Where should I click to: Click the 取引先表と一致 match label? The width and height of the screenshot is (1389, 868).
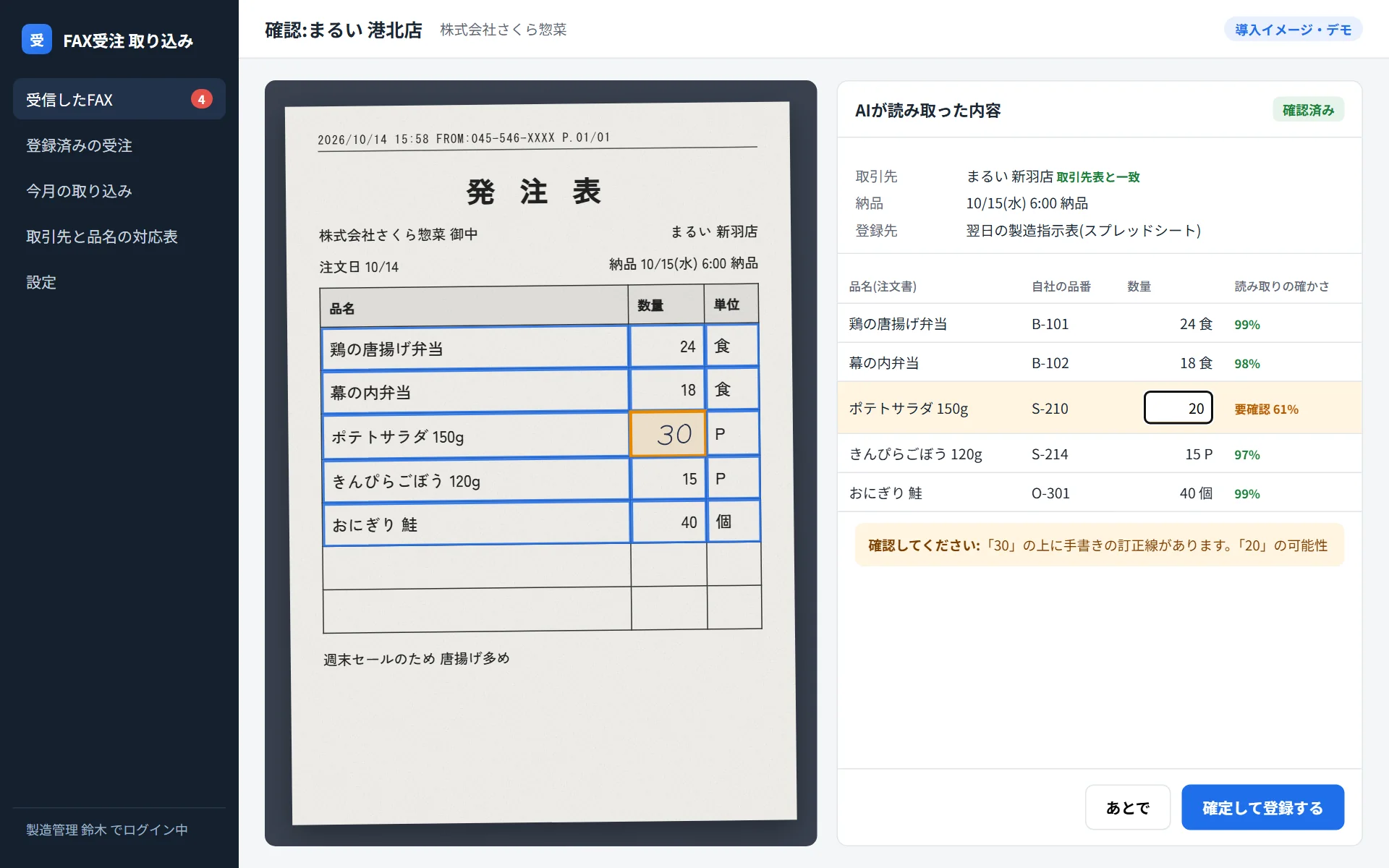[1097, 177]
